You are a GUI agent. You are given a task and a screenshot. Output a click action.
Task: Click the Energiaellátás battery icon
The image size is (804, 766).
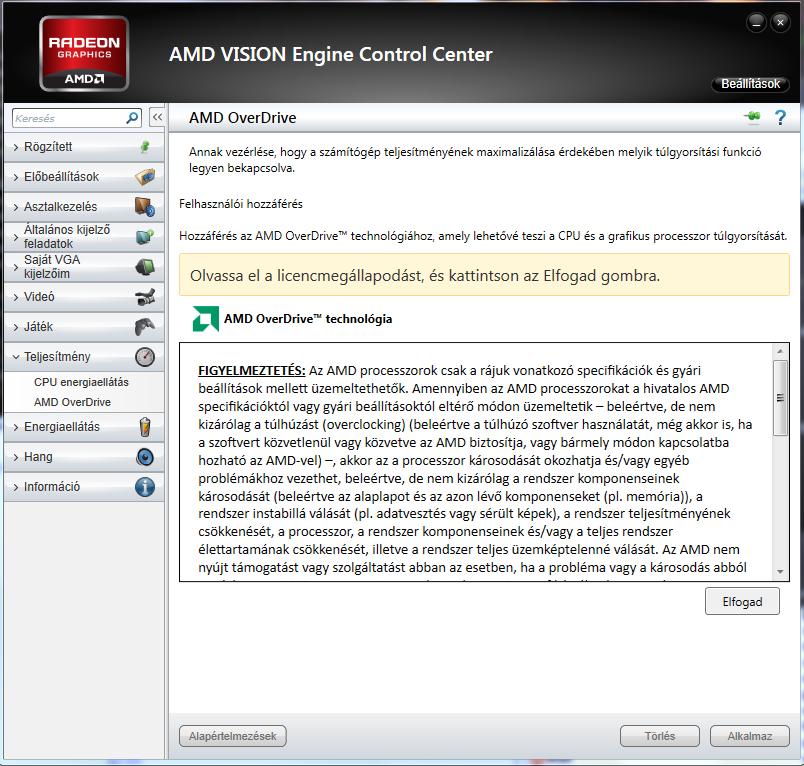[x=145, y=427]
